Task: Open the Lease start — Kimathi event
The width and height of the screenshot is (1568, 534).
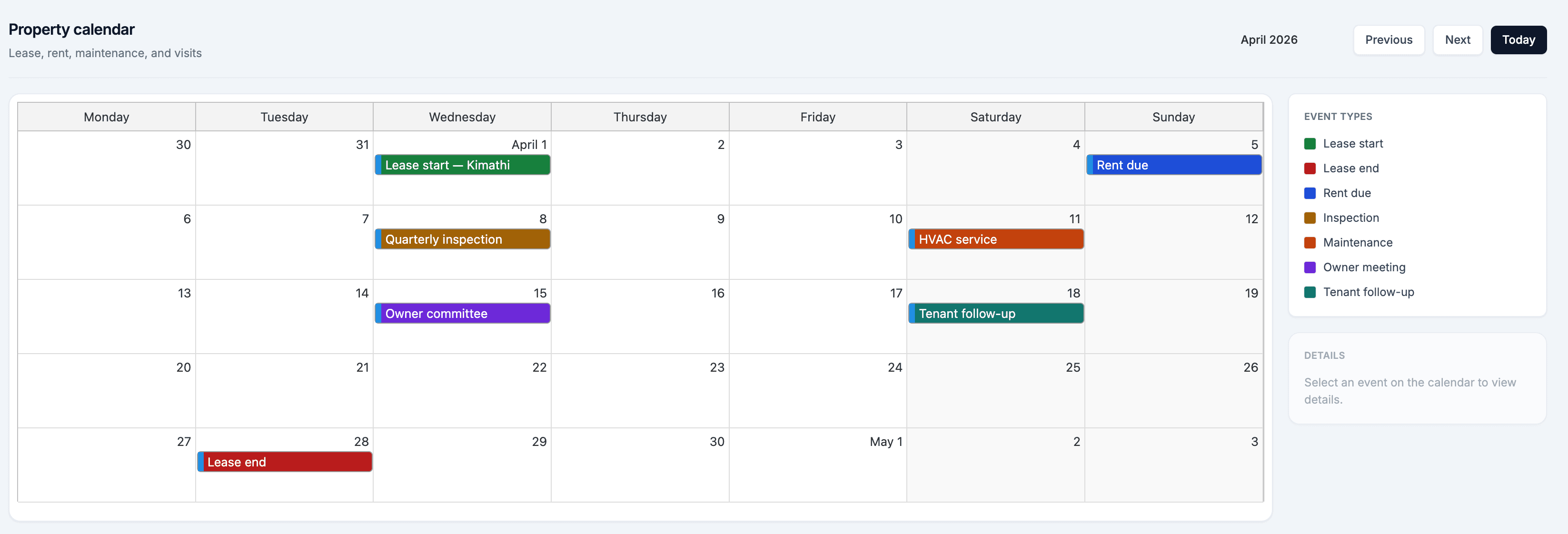Action: coord(462,164)
